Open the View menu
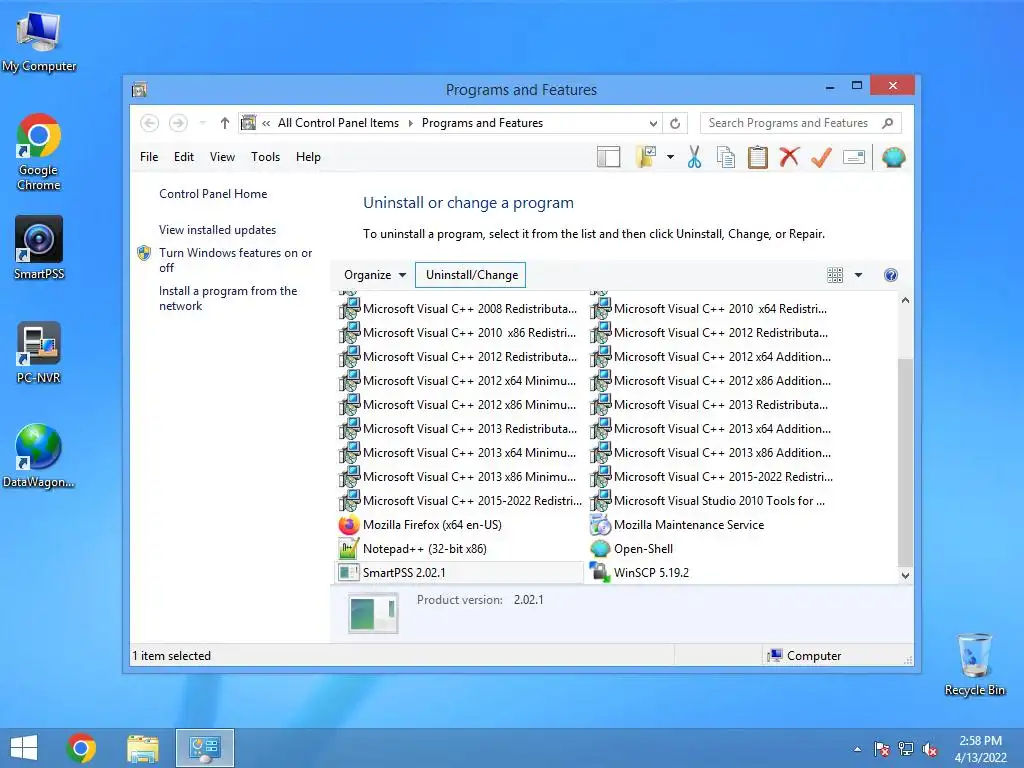This screenshot has width=1024, height=768. [222, 157]
